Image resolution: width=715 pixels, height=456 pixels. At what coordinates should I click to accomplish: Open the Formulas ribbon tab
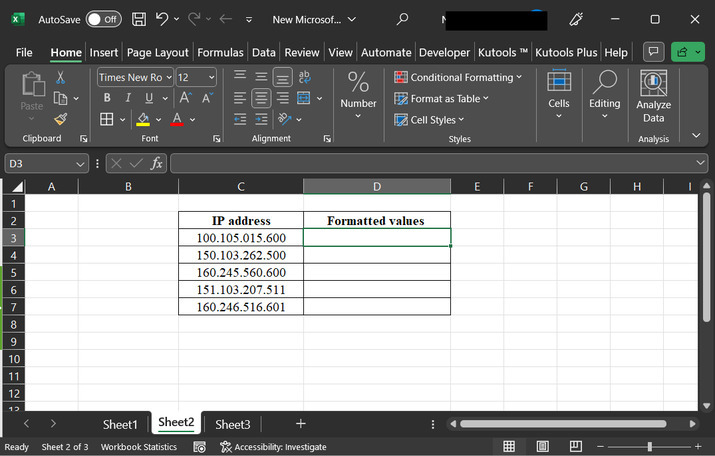220,52
